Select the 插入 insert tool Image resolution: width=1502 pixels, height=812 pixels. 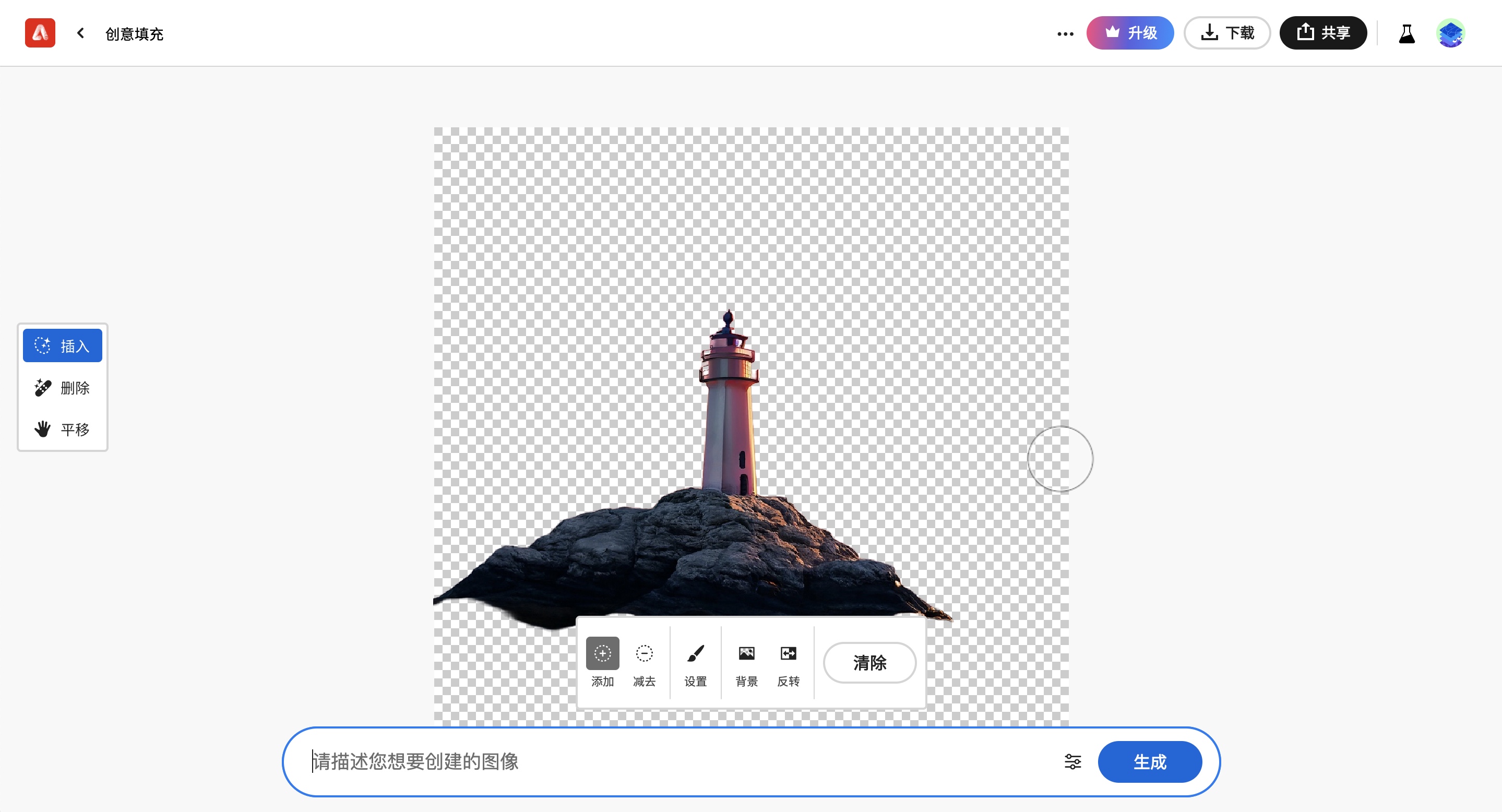(x=63, y=345)
